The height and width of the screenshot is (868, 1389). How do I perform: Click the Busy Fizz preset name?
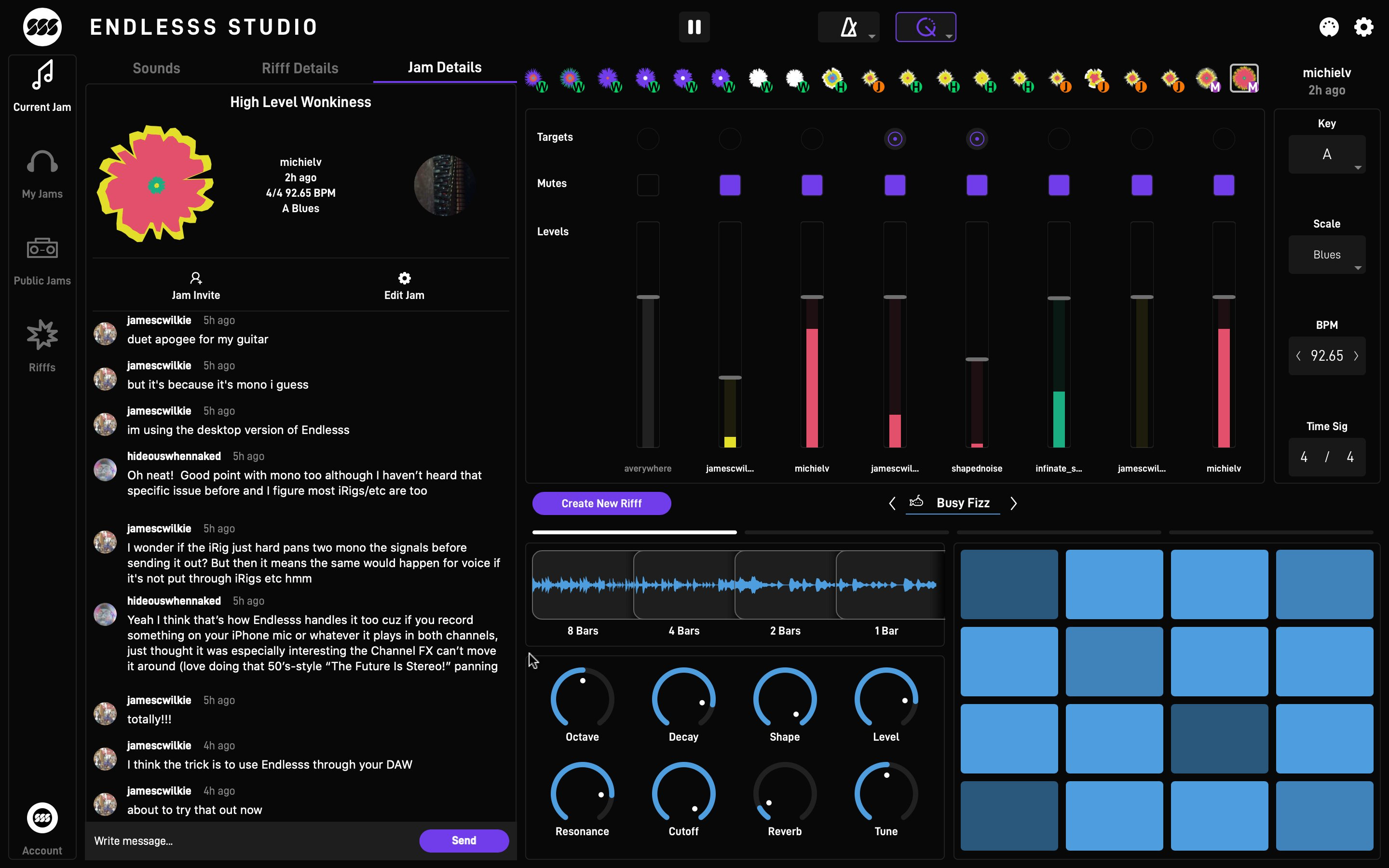(963, 503)
